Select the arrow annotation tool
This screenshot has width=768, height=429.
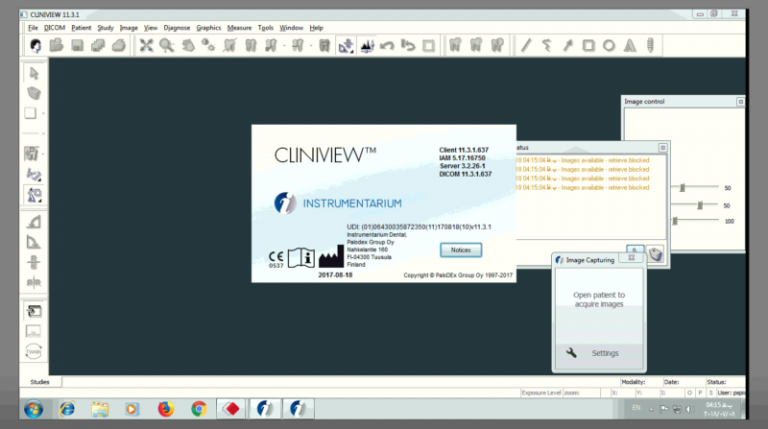pyautogui.click(x=568, y=45)
